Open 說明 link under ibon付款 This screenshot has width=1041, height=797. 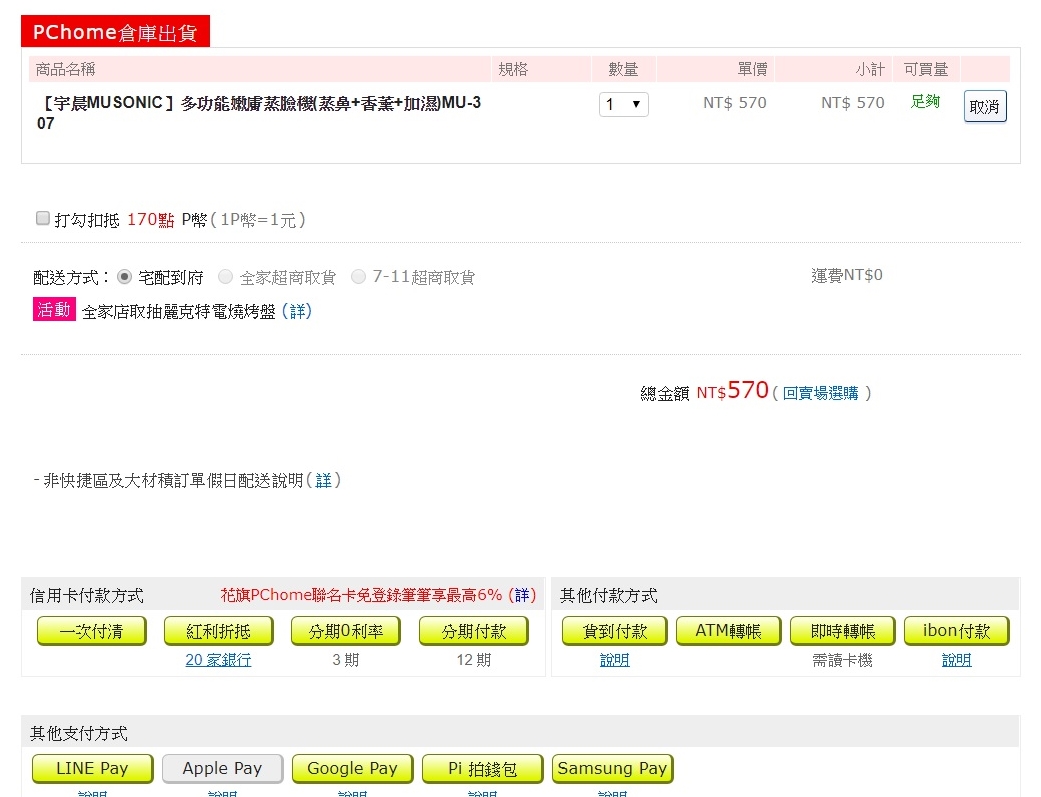957,660
